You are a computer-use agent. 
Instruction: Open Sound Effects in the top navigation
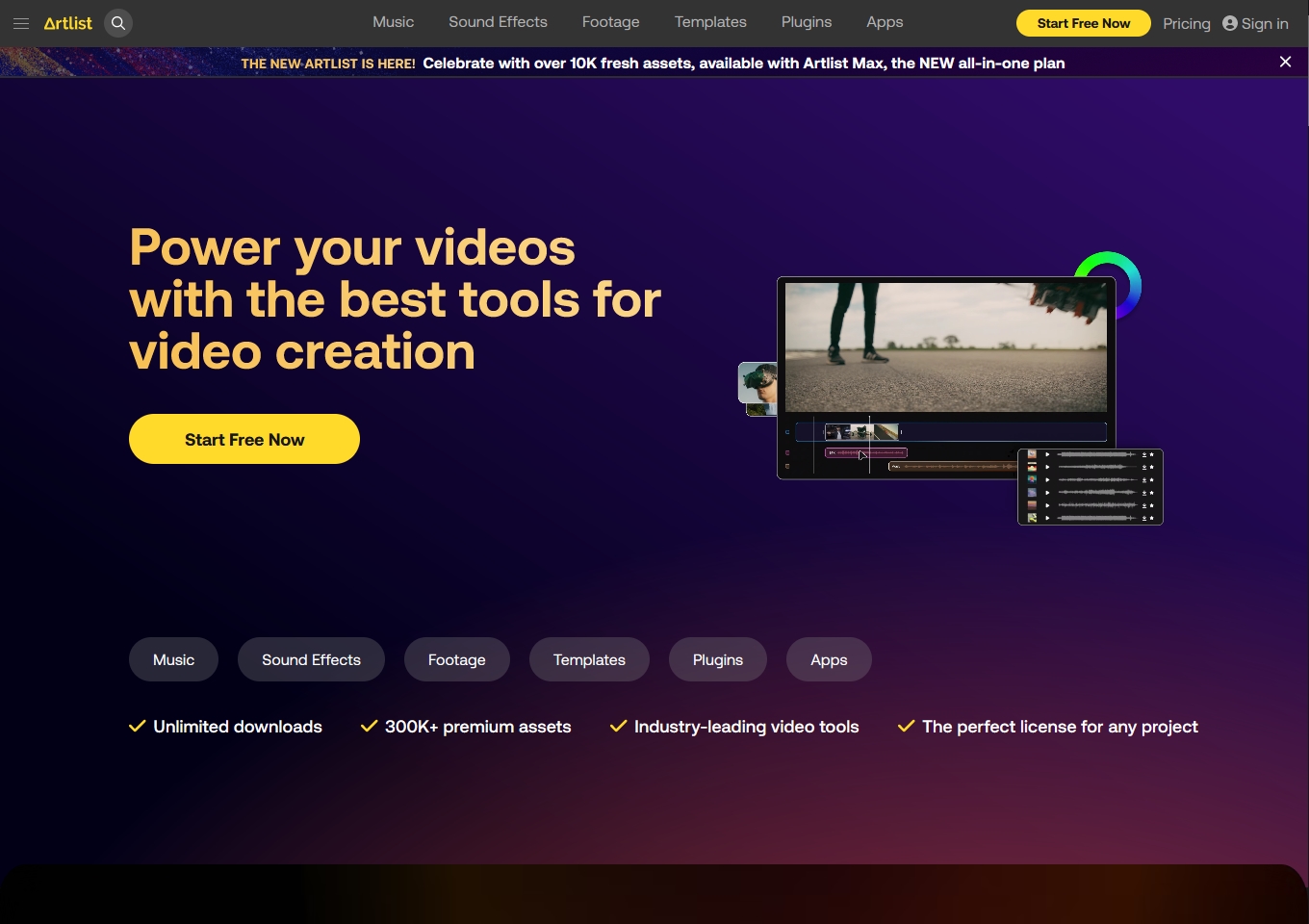pos(498,22)
